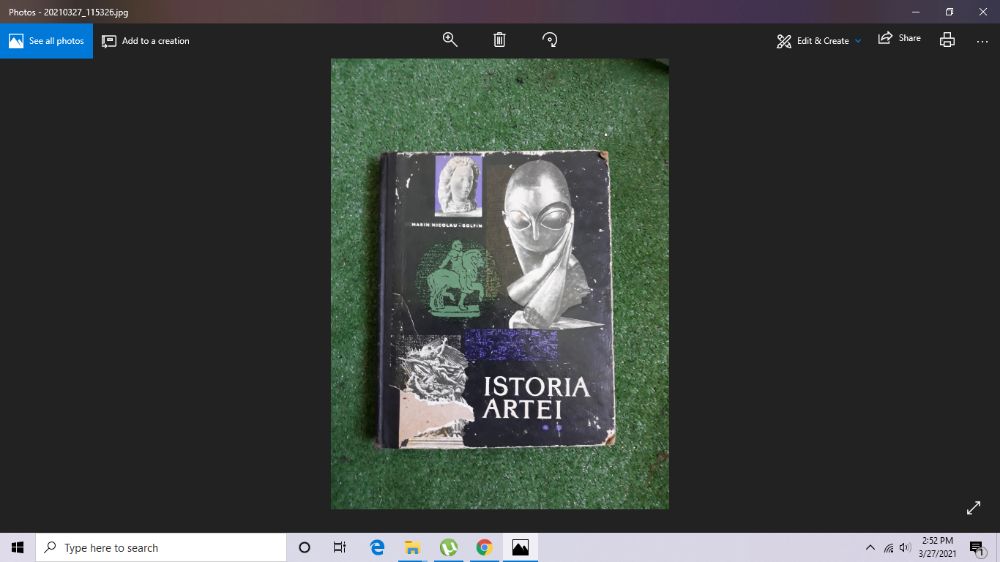
Task: Share the photo
Action: (899, 38)
